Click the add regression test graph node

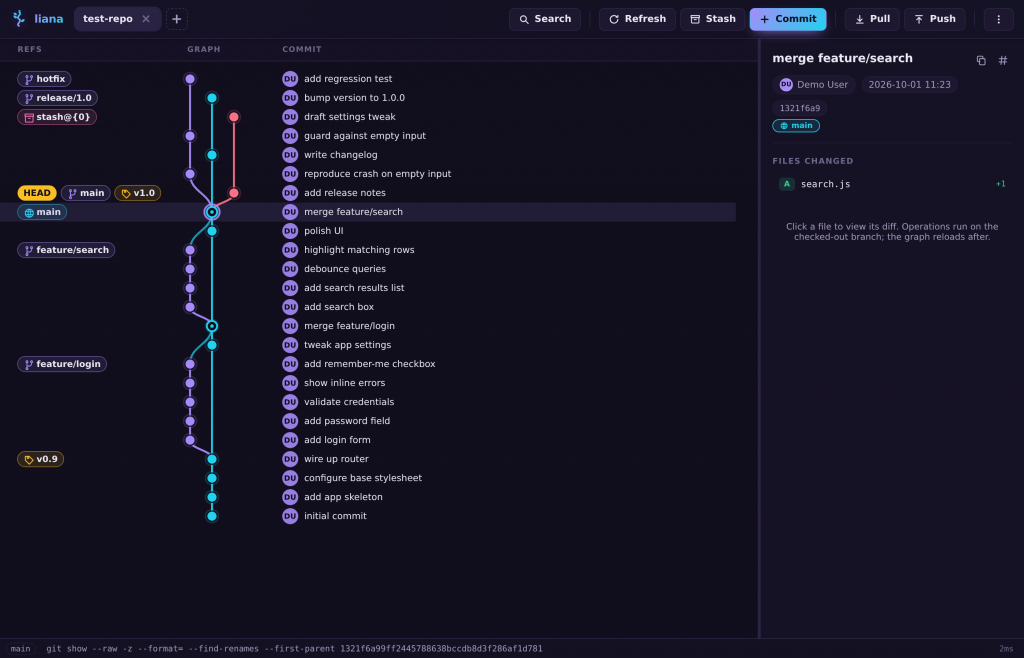[x=190, y=79]
